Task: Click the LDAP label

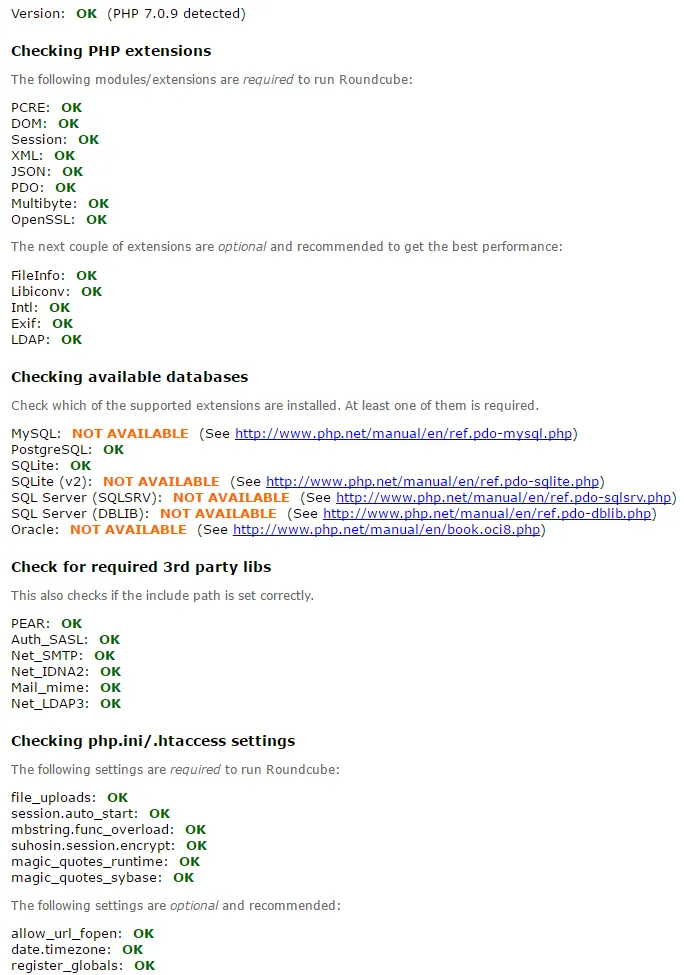Action: (30, 340)
